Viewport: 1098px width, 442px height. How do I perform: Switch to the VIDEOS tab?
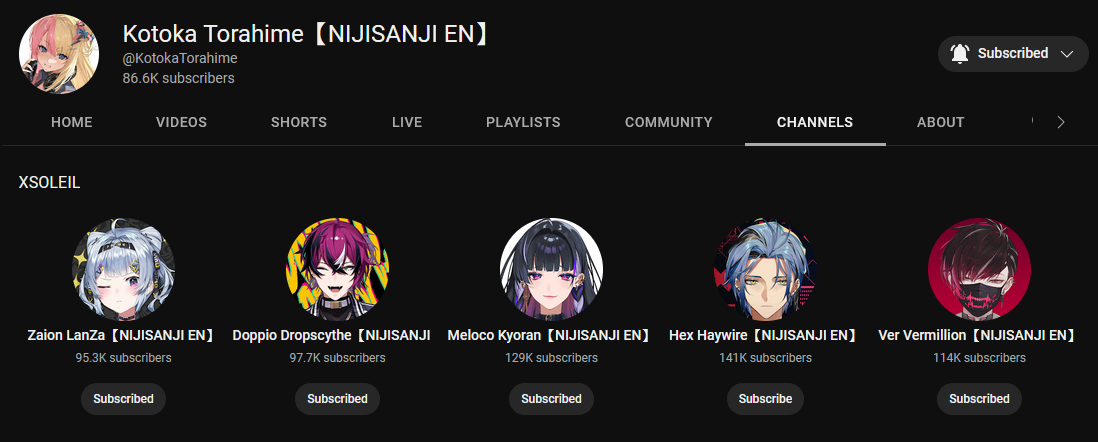point(181,123)
